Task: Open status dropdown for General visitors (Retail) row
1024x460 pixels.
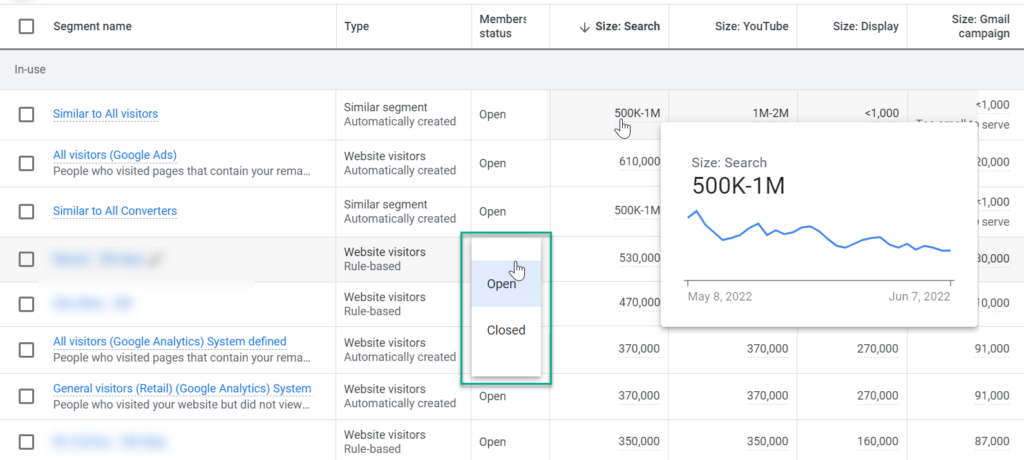Action: pos(492,396)
